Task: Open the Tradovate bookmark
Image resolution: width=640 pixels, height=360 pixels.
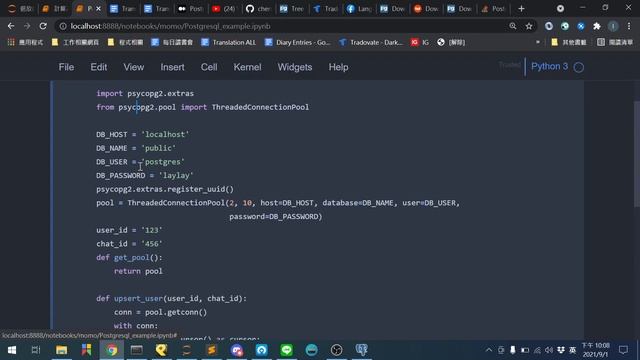Action: pos(371,42)
